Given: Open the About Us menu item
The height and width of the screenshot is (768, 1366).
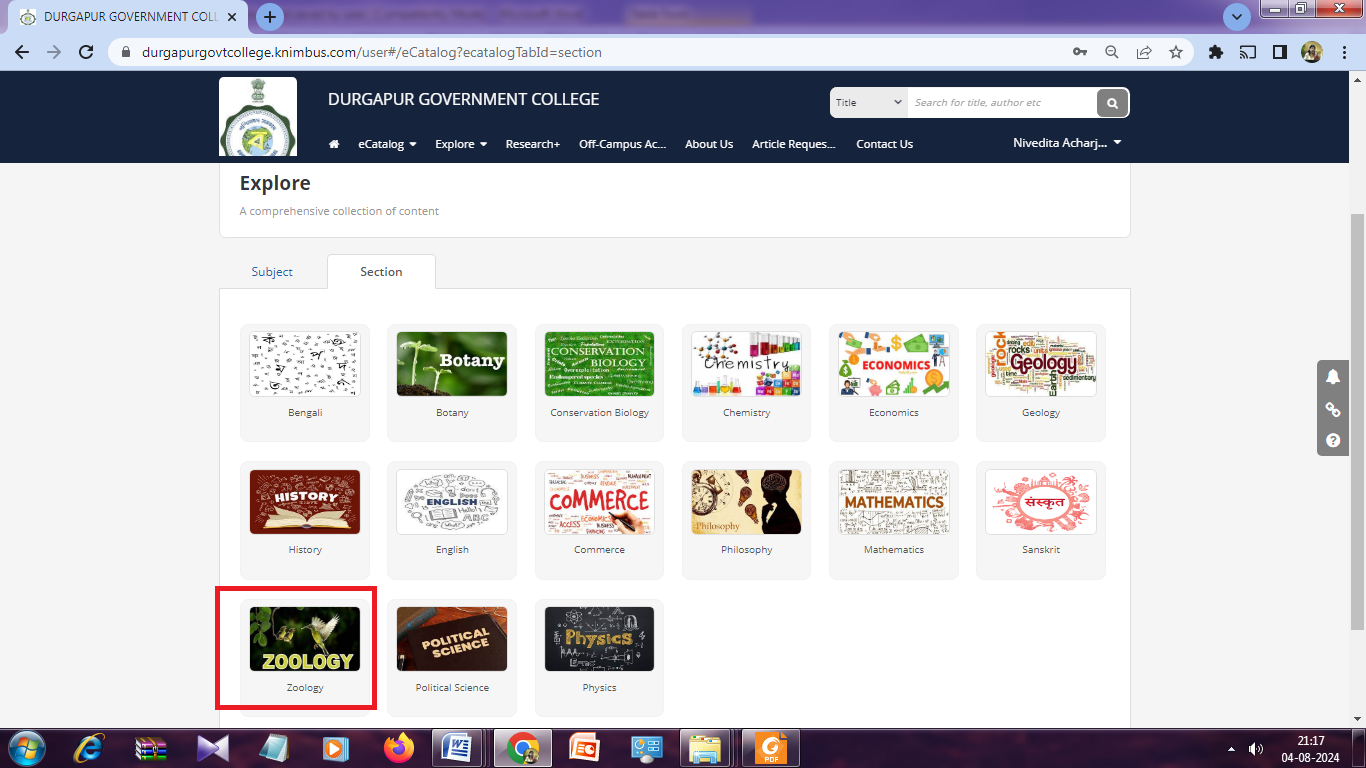Looking at the screenshot, I should (709, 144).
